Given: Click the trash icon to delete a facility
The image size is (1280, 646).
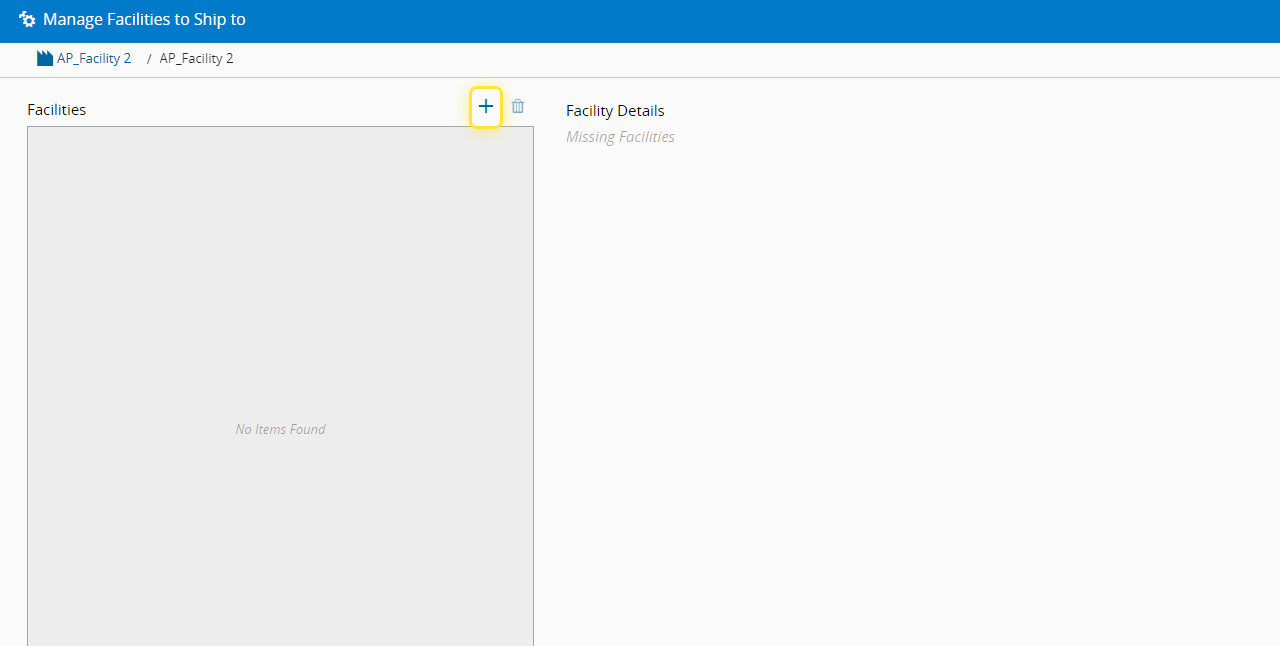Looking at the screenshot, I should 518,106.
